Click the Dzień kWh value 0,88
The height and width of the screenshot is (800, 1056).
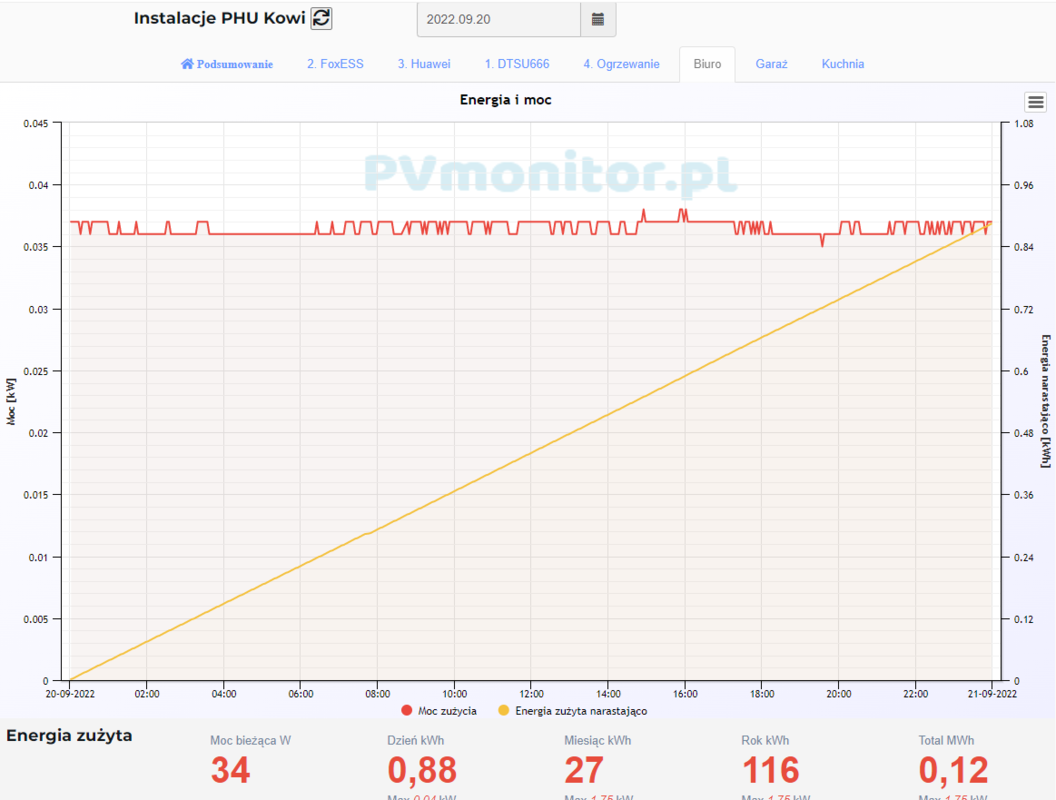pyautogui.click(x=422, y=770)
